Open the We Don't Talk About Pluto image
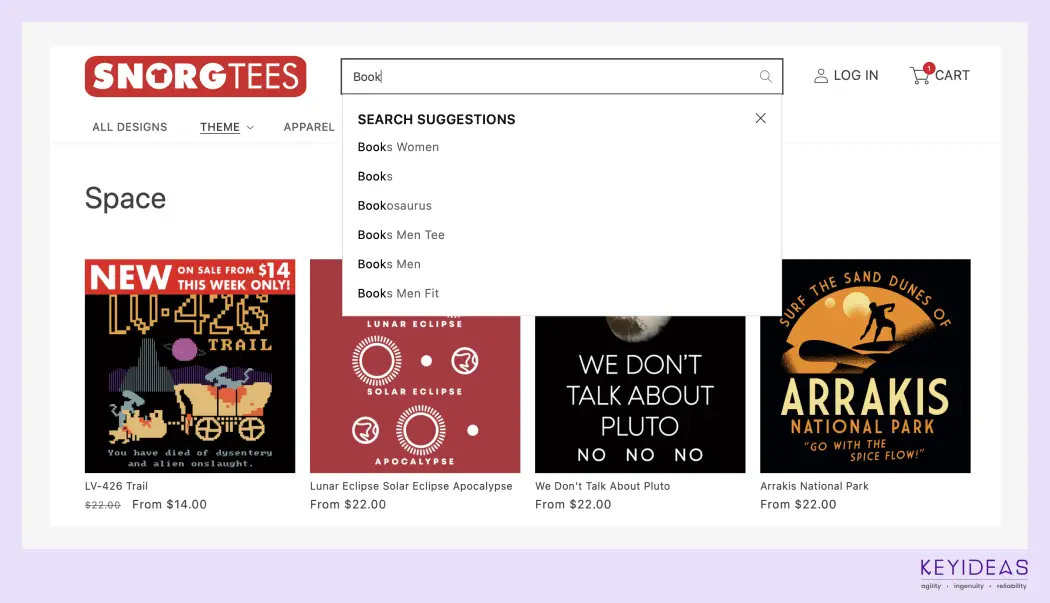This screenshot has width=1050, height=603. [640, 394]
